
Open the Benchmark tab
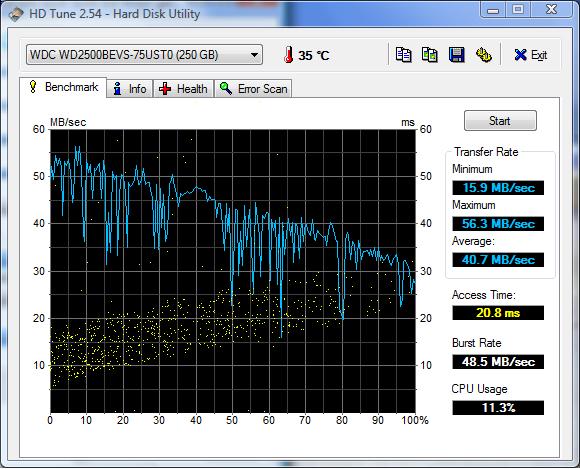coord(63,87)
